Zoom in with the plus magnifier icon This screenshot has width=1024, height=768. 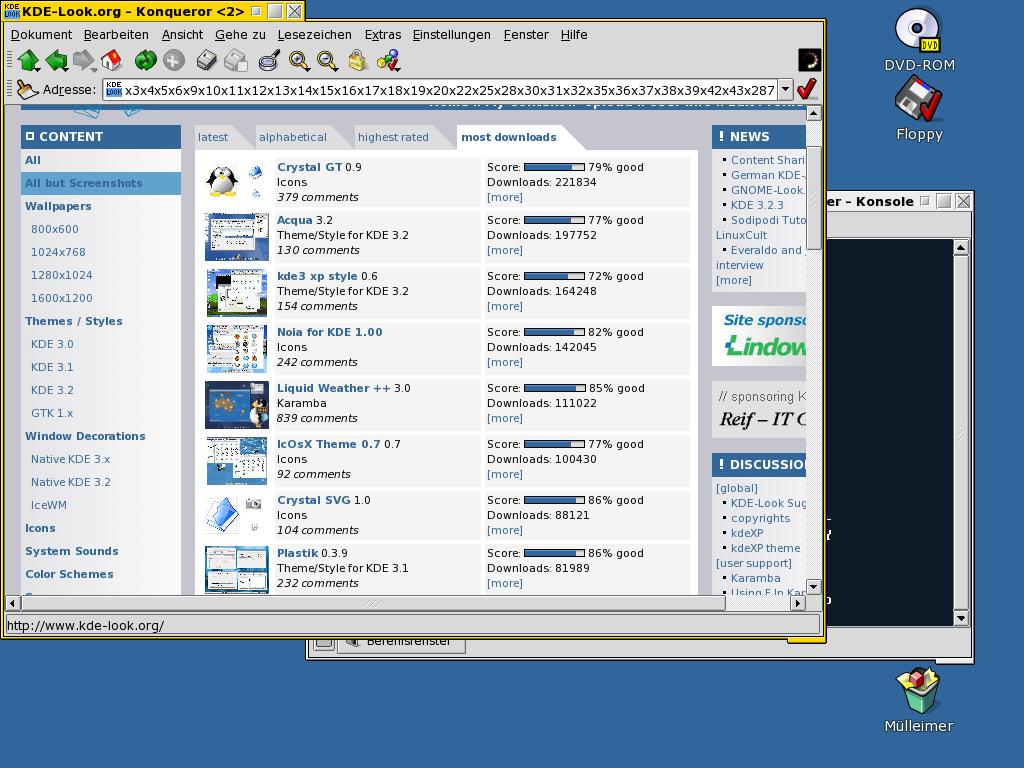[299, 61]
